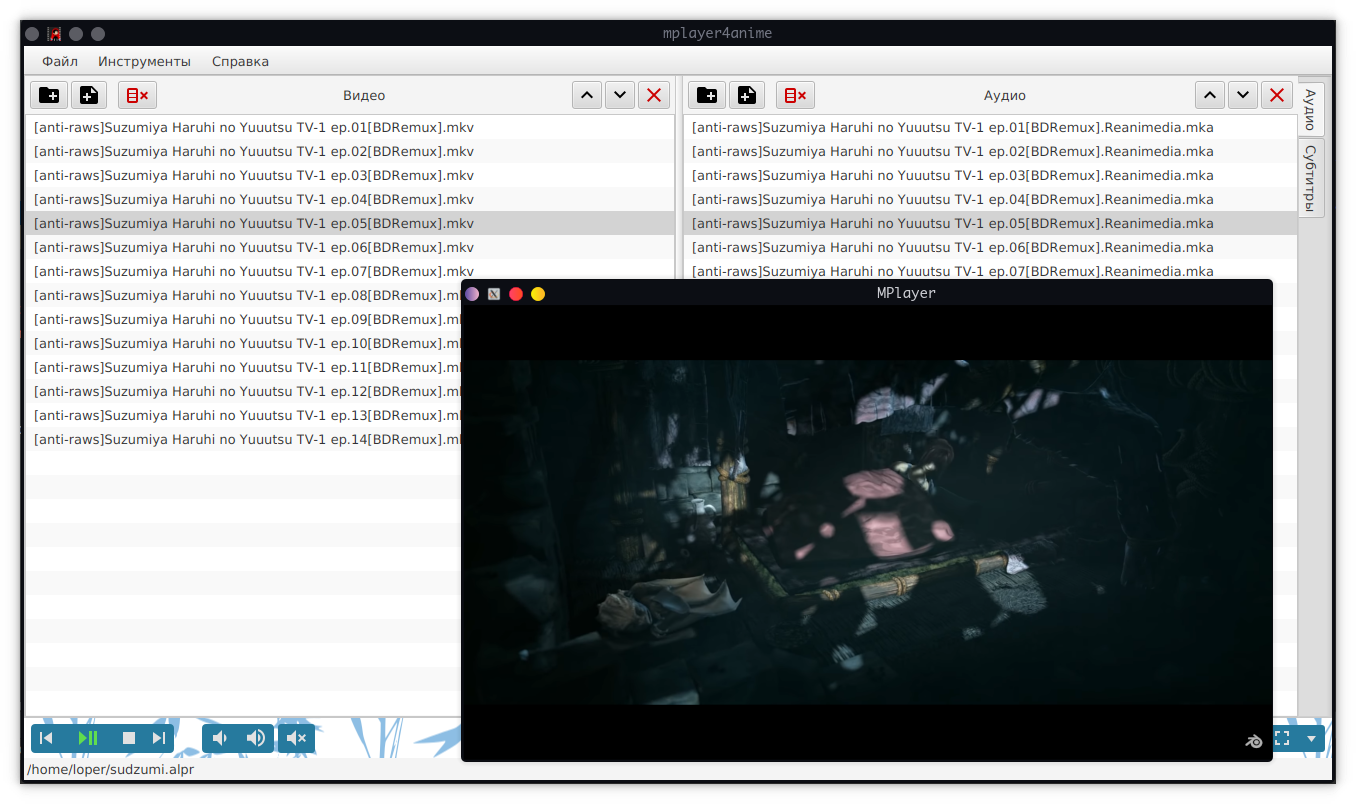The height and width of the screenshot is (804, 1356).
Task: Open the Инструменты menu
Action: 144,61
